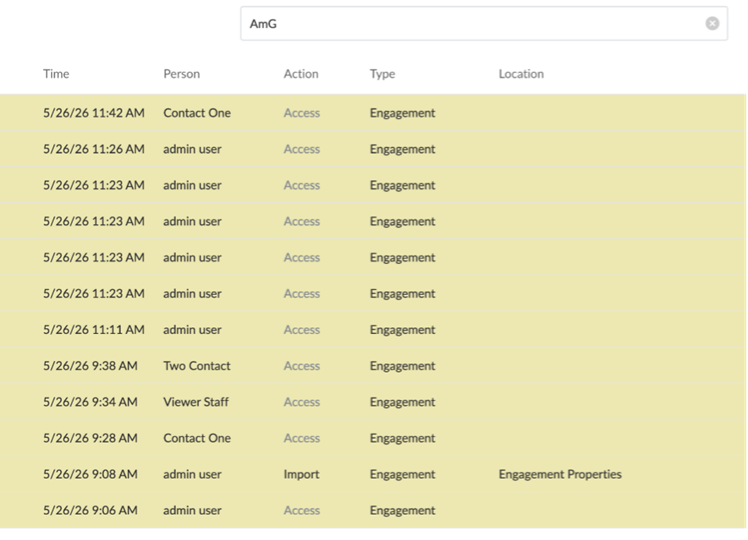Open Access link for 11:11 AM entry
Screen dimensions: 748x540
coord(301,330)
